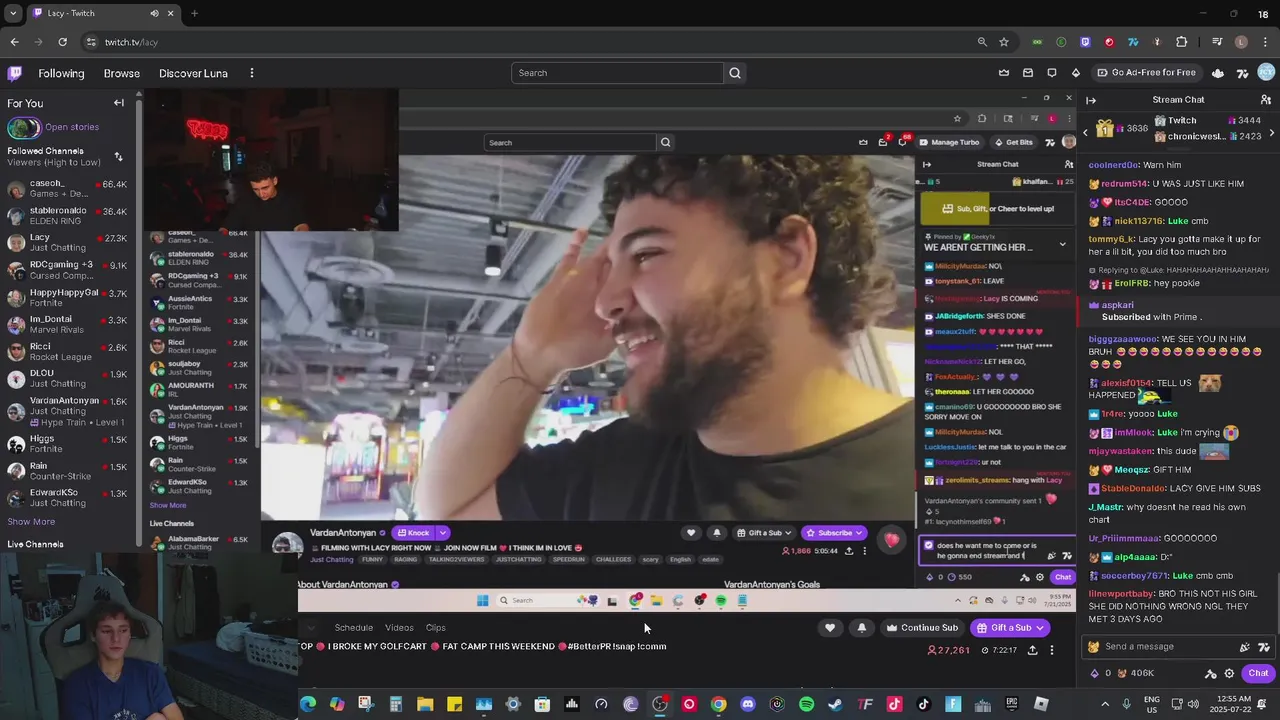This screenshot has width=1280, height=720.
Task: Open Spotify from Windows taskbar
Action: tap(806, 704)
